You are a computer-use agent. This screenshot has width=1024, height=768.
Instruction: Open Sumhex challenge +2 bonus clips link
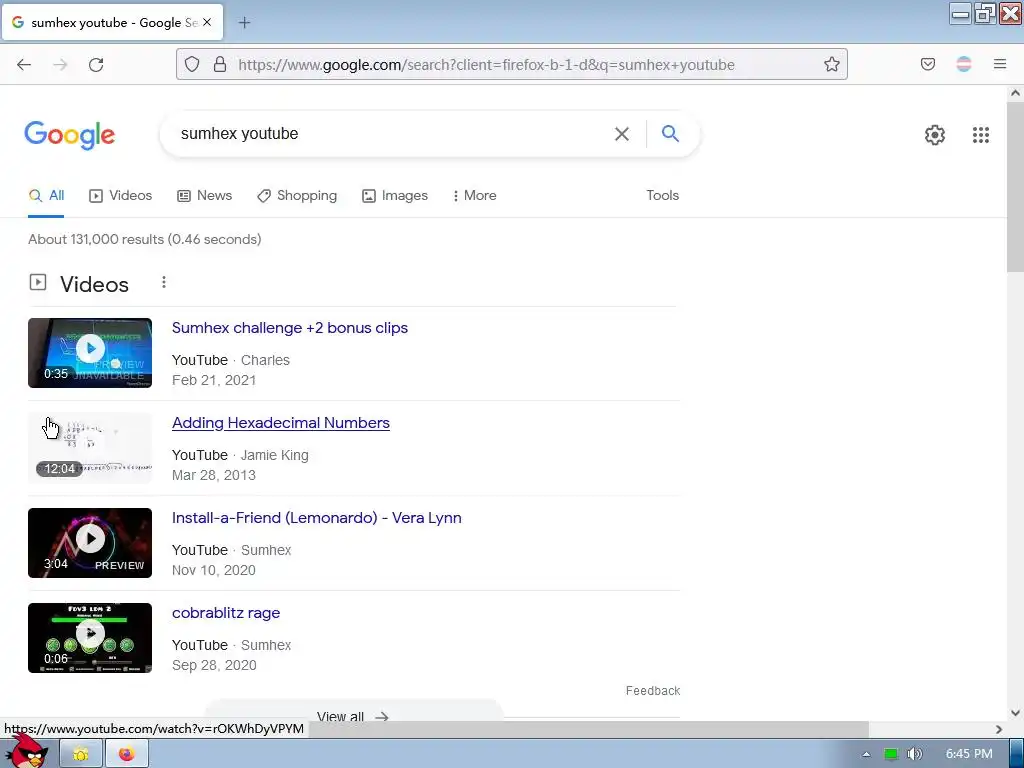point(289,328)
